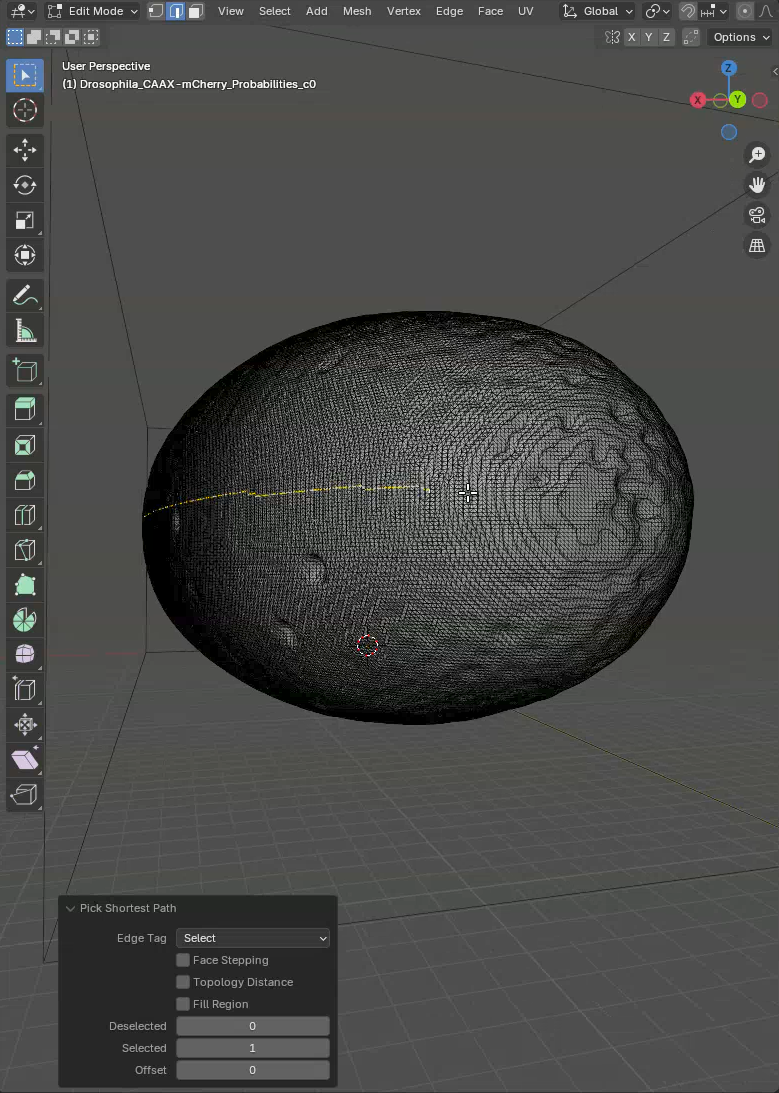Open the Mesh menu
This screenshot has width=779, height=1093.
[357, 11]
